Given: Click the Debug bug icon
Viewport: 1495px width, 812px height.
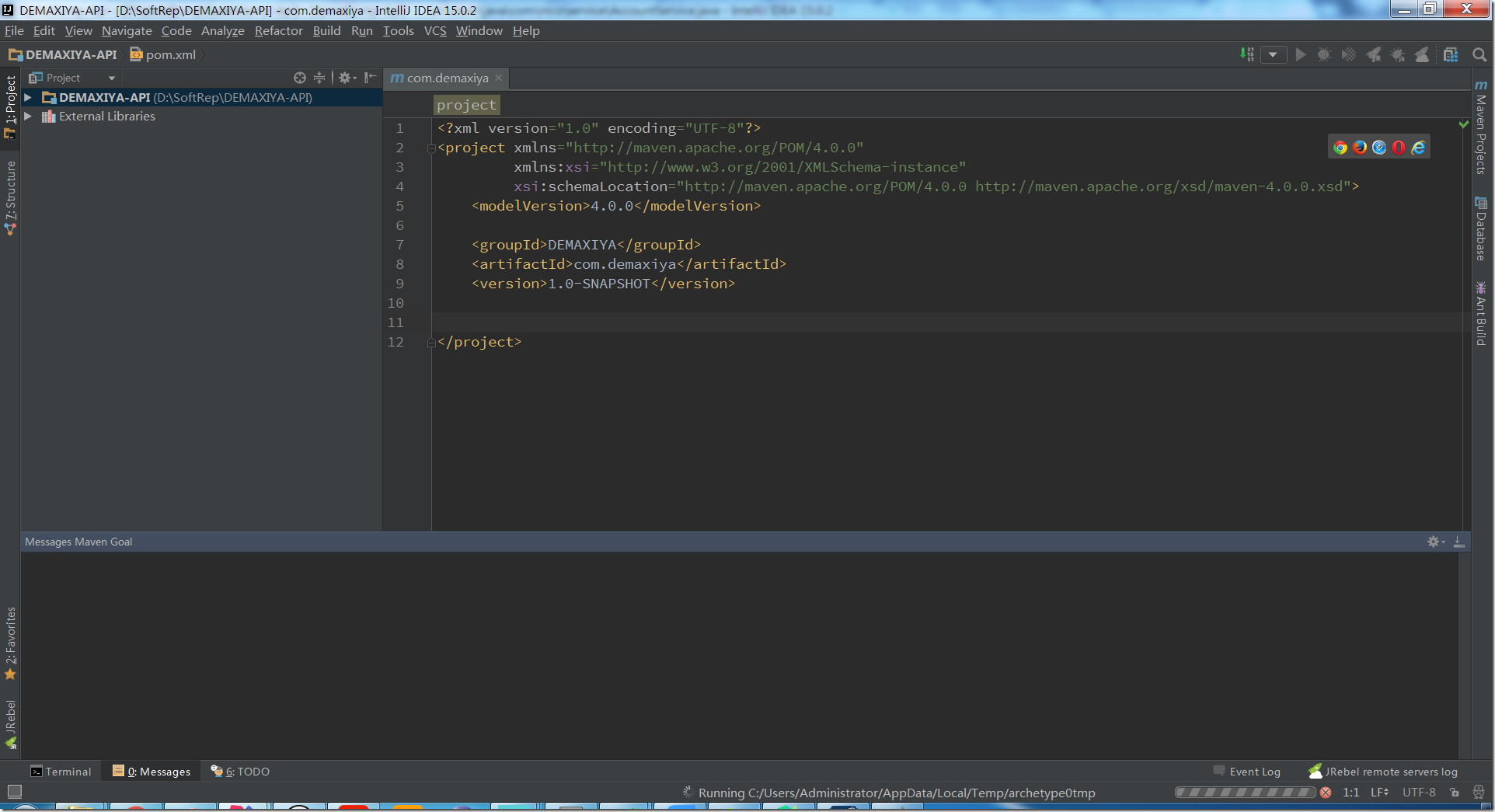Looking at the screenshot, I should 1325,54.
